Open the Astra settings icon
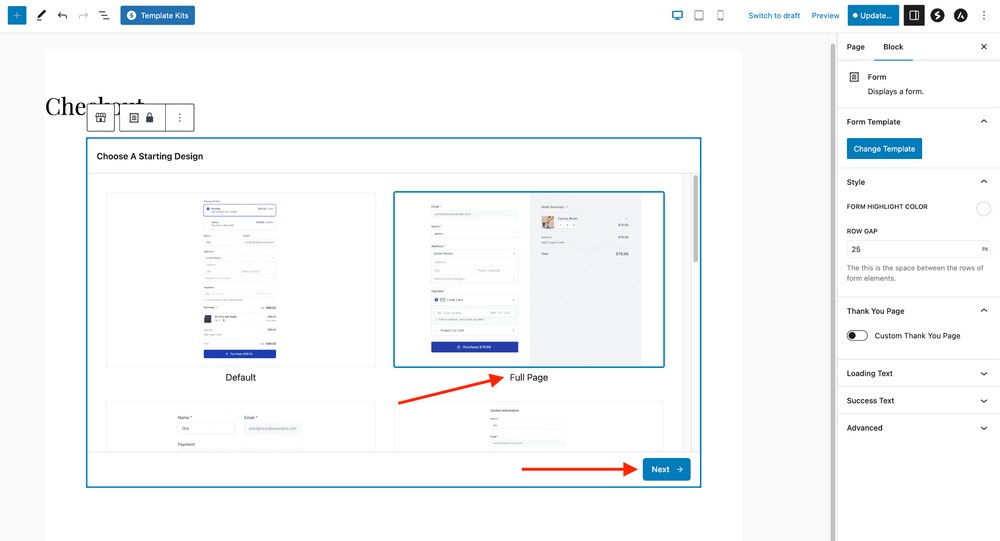 pos(960,15)
